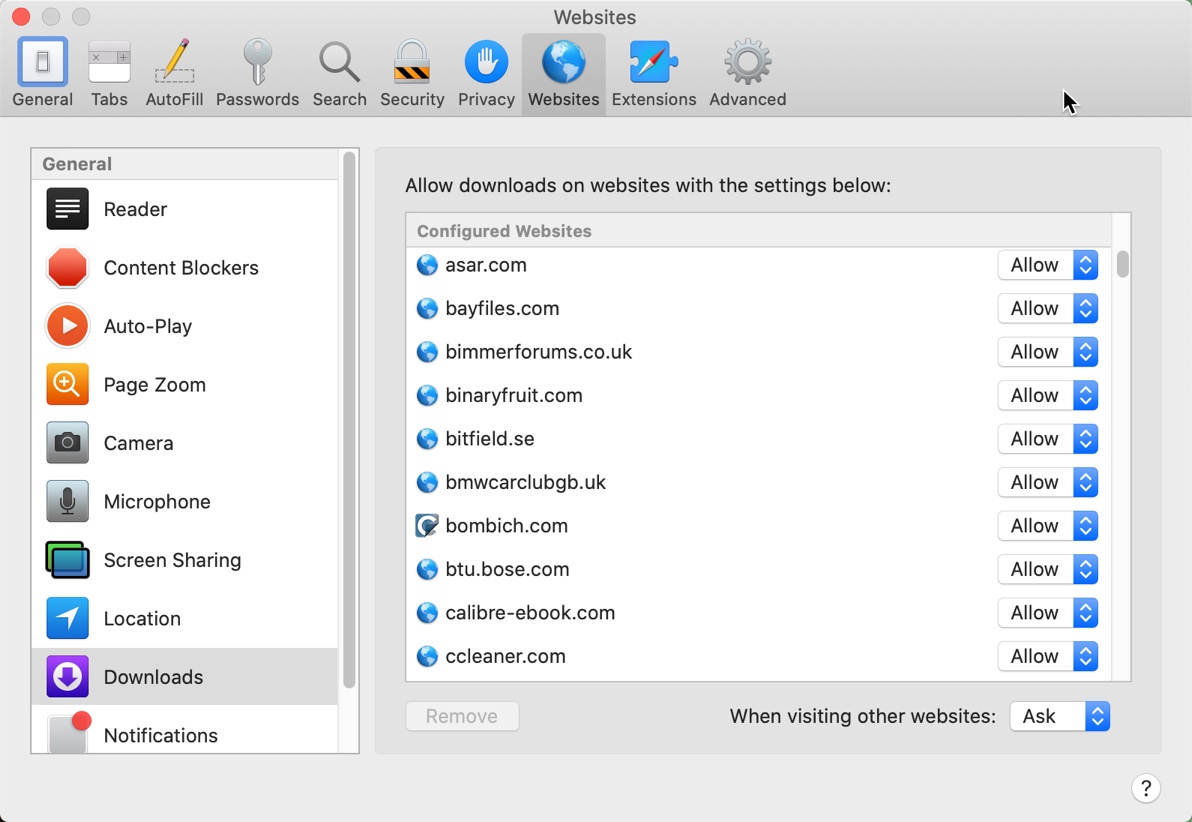Switch to the Websites tab label
1192x822 pixels.
pos(563,100)
